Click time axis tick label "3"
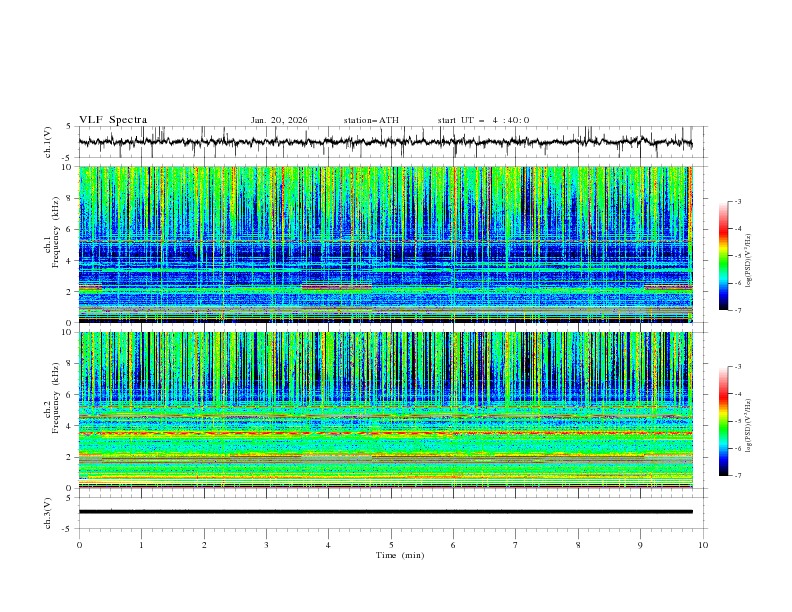 tap(266, 545)
